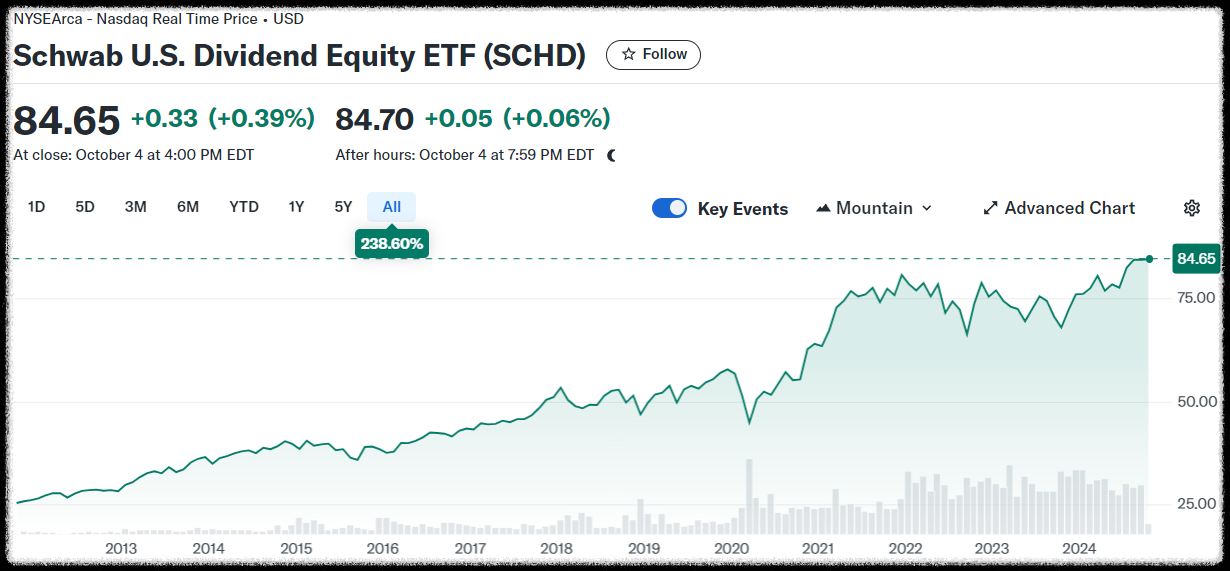Click the After hours October 4 timestamp
Screen dimensions: 1230x571
pos(465,155)
